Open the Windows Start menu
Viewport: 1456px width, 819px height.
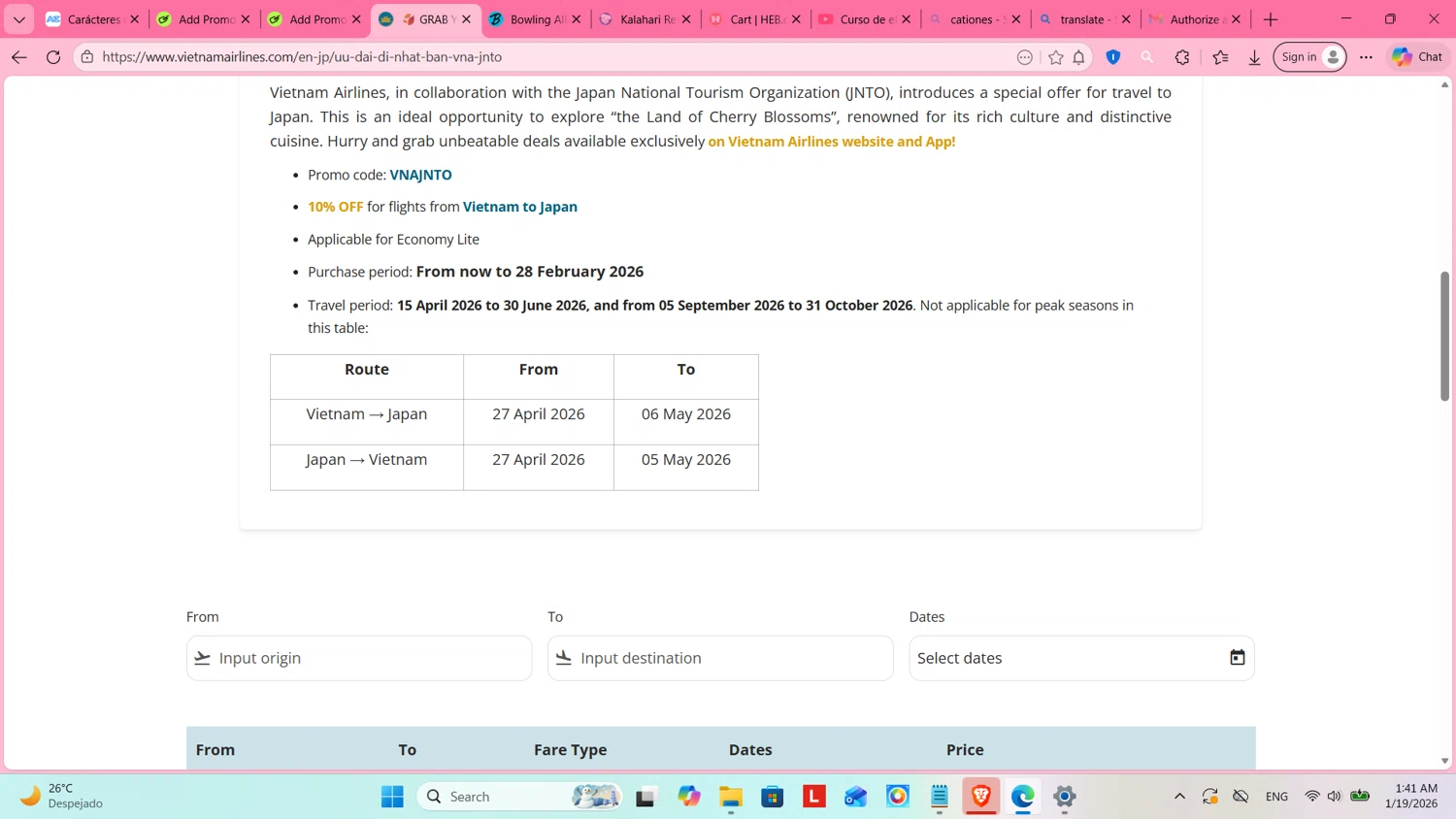click(x=392, y=797)
